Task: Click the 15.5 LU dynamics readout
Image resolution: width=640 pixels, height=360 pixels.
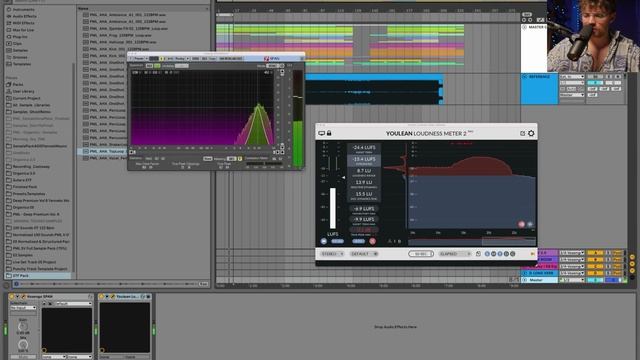Action: [x=364, y=196]
